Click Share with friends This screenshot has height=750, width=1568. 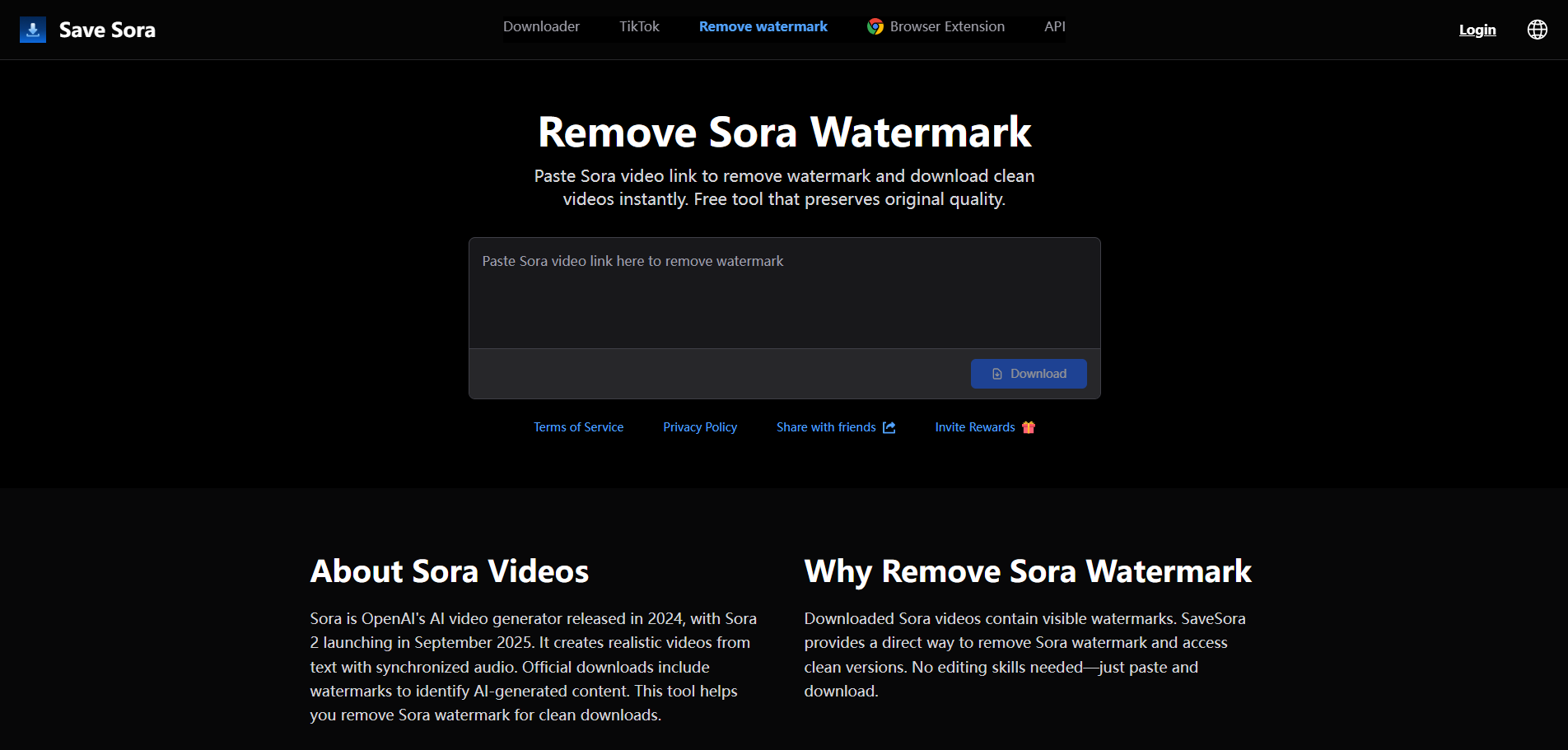point(826,427)
